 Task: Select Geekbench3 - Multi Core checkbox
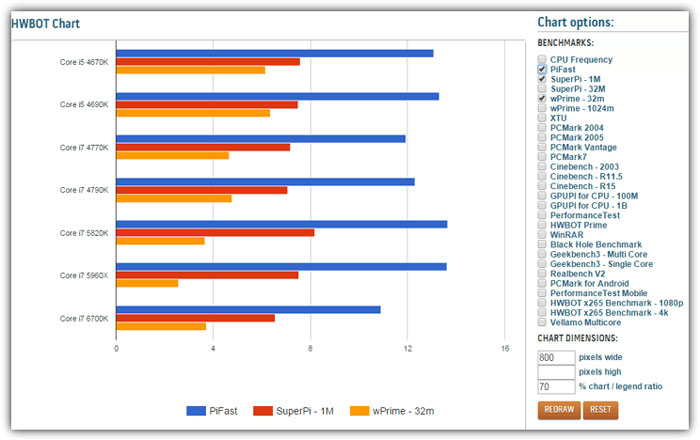coord(542,253)
